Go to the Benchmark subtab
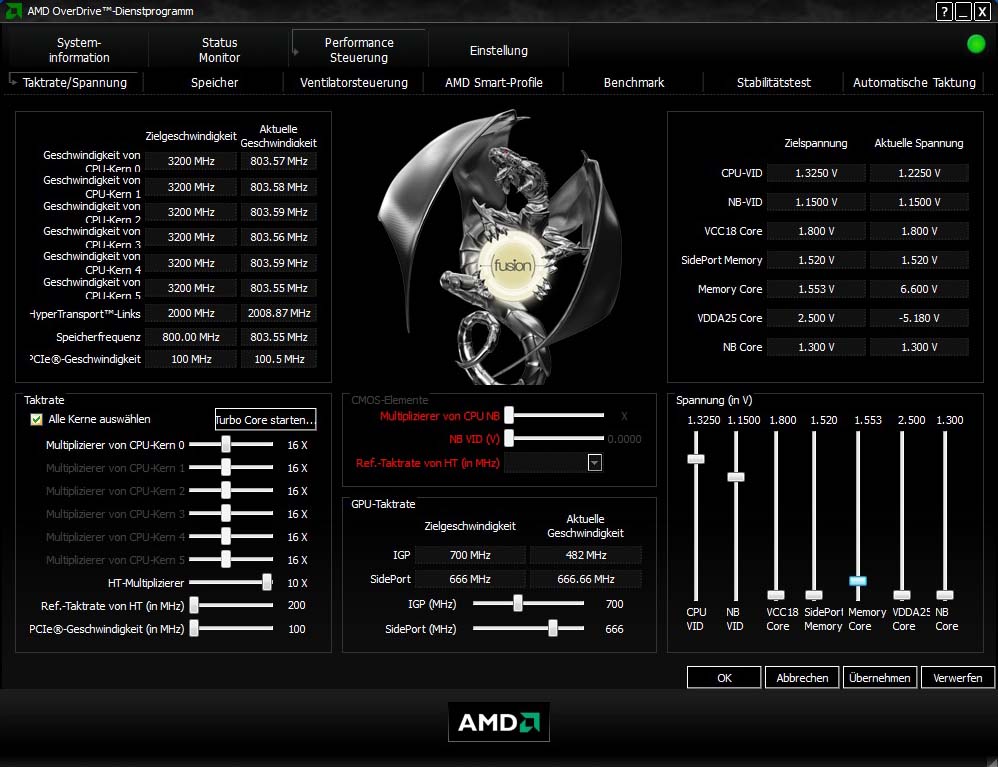This screenshot has width=998, height=767. [x=634, y=83]
